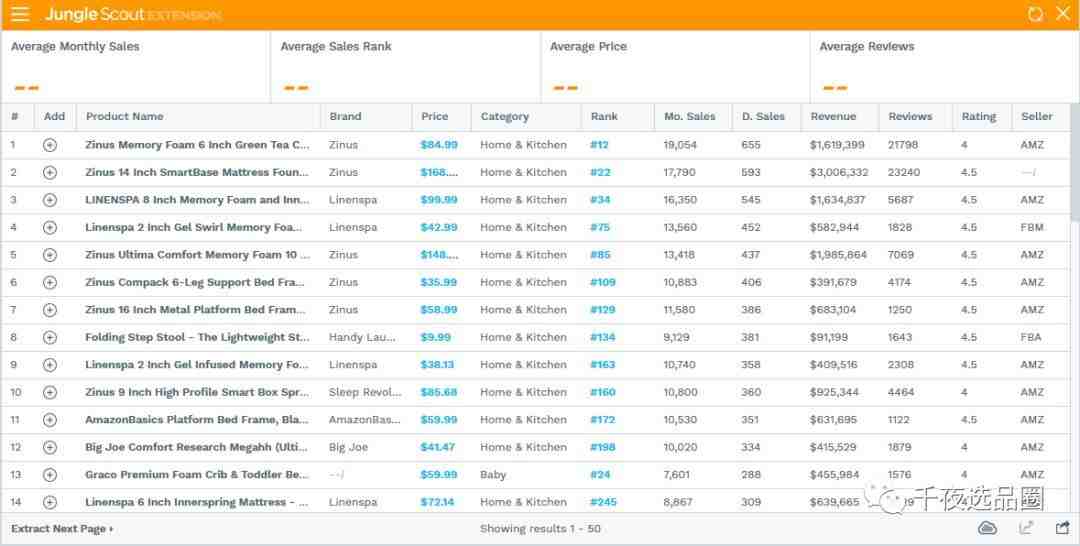Open price link $9.99

(435, 337)
